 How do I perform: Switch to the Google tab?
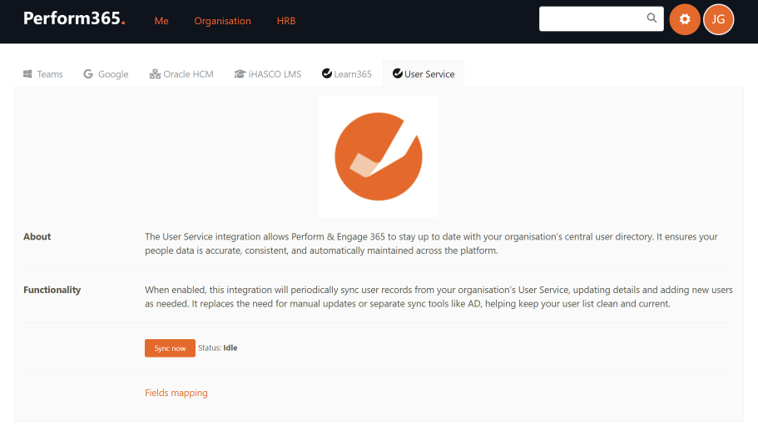[x=106, y=74]
